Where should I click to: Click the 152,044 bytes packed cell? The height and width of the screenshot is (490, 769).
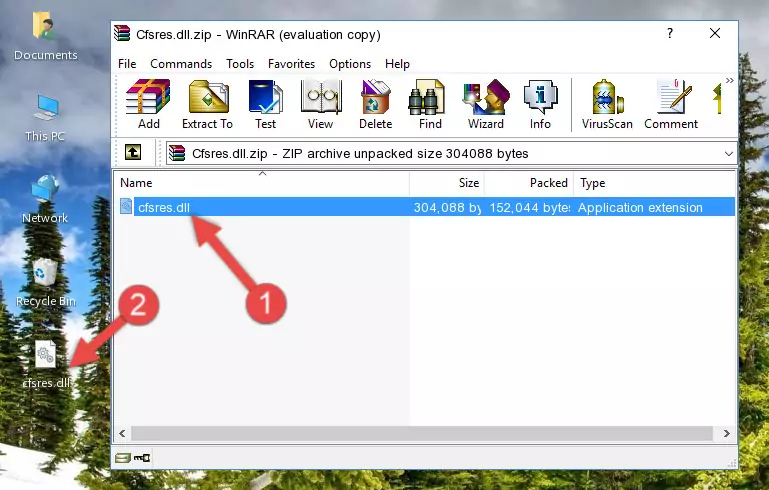(529, 207)
